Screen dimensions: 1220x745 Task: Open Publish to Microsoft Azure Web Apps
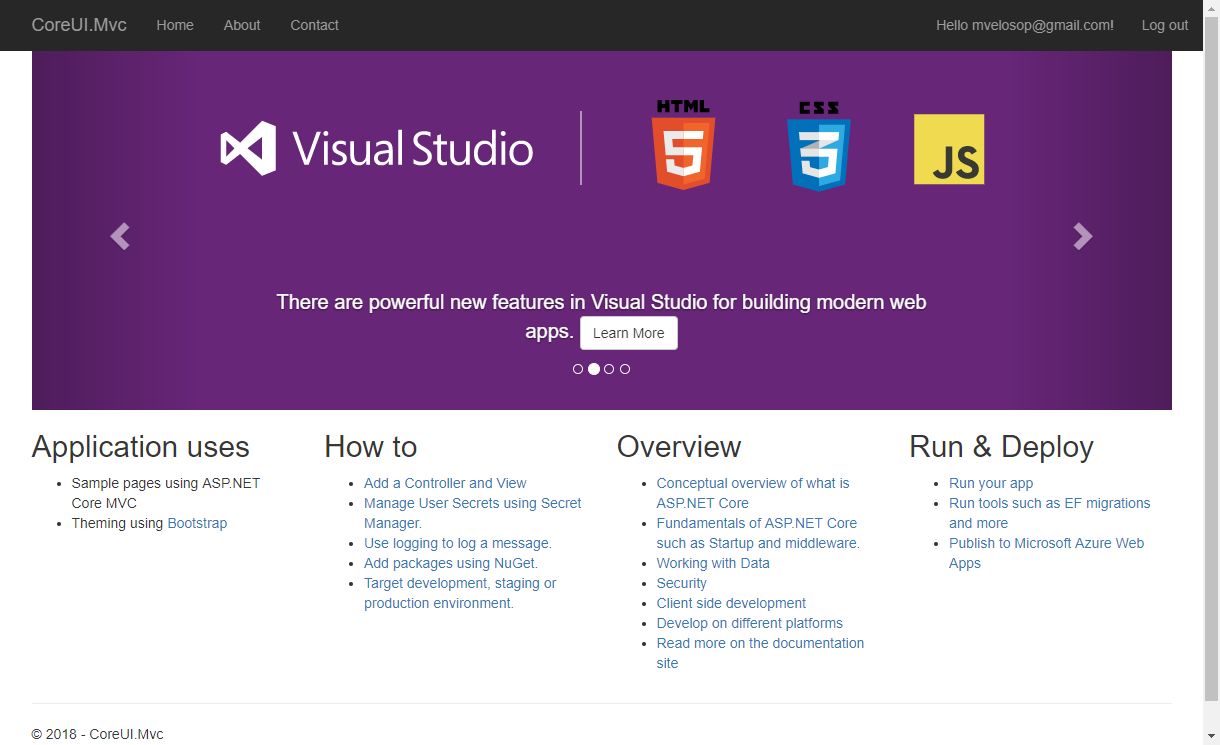(1046, 553)
